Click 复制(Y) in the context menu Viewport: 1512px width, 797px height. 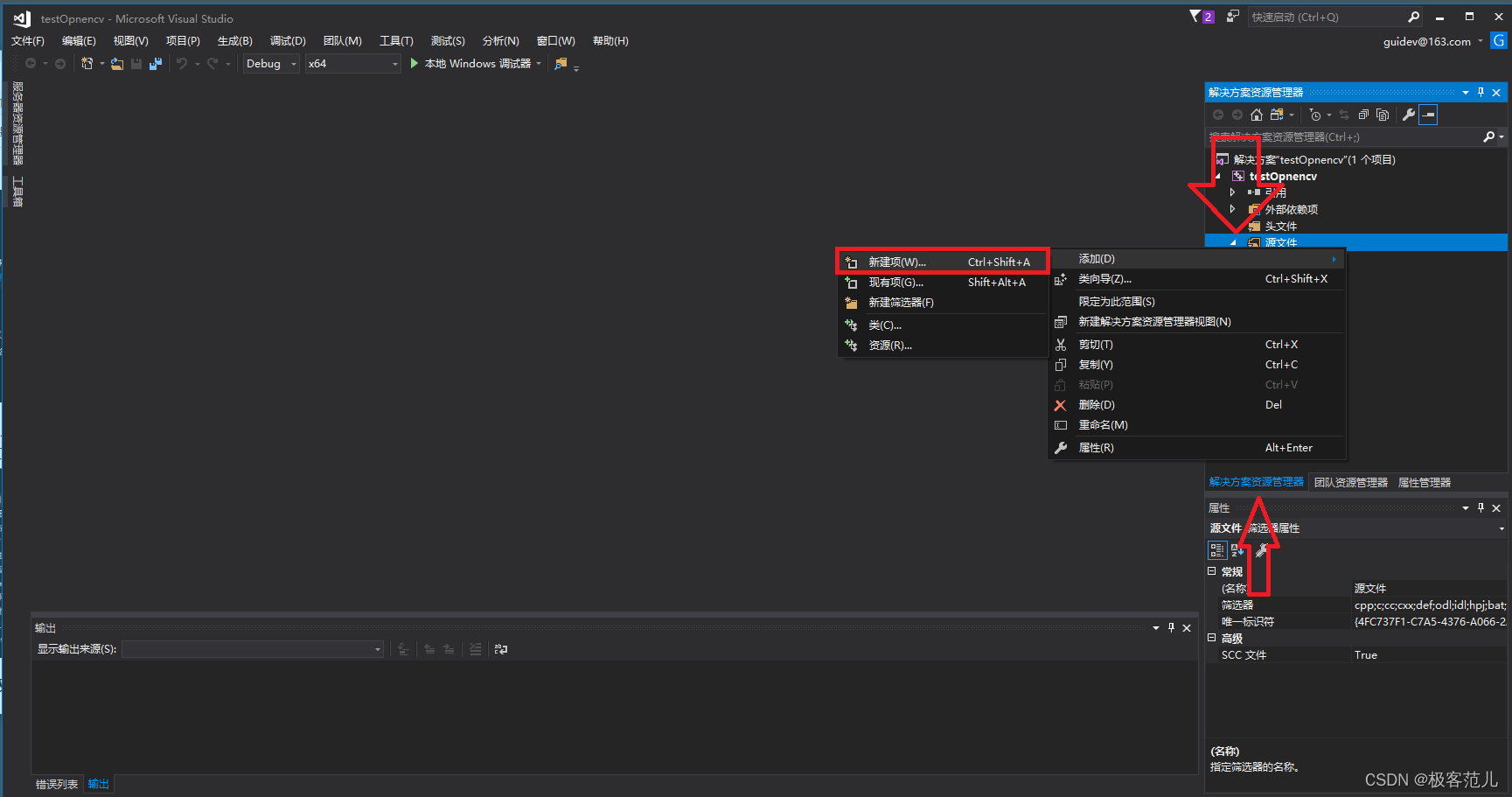(x=1197, y=365)
